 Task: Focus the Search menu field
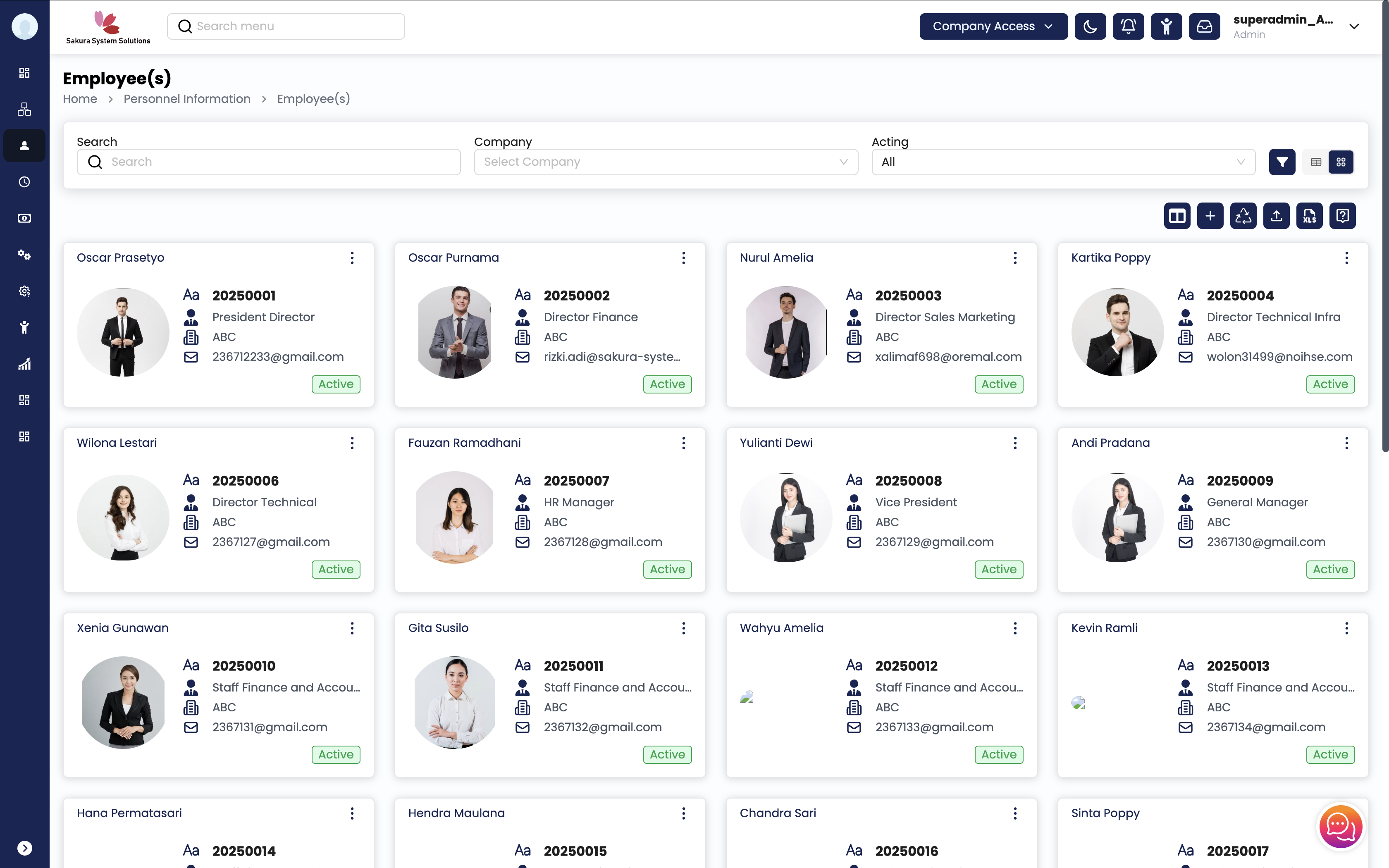click(286, 26)
